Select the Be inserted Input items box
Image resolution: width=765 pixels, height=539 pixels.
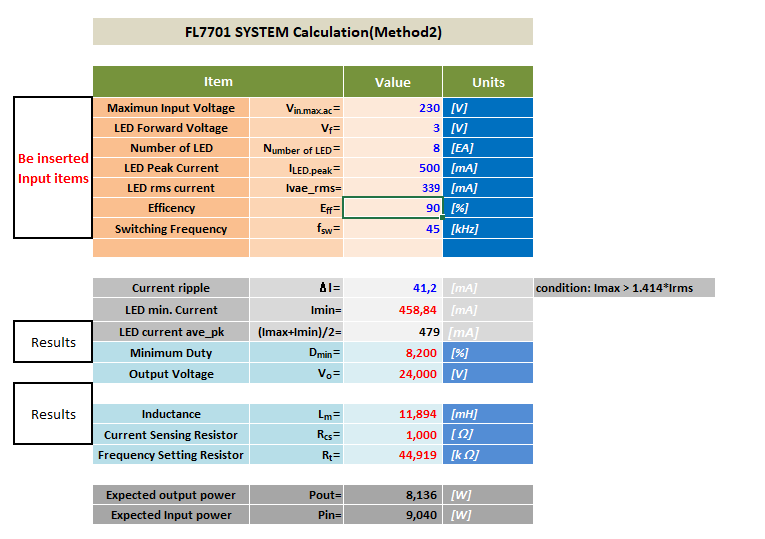(53, 167)
